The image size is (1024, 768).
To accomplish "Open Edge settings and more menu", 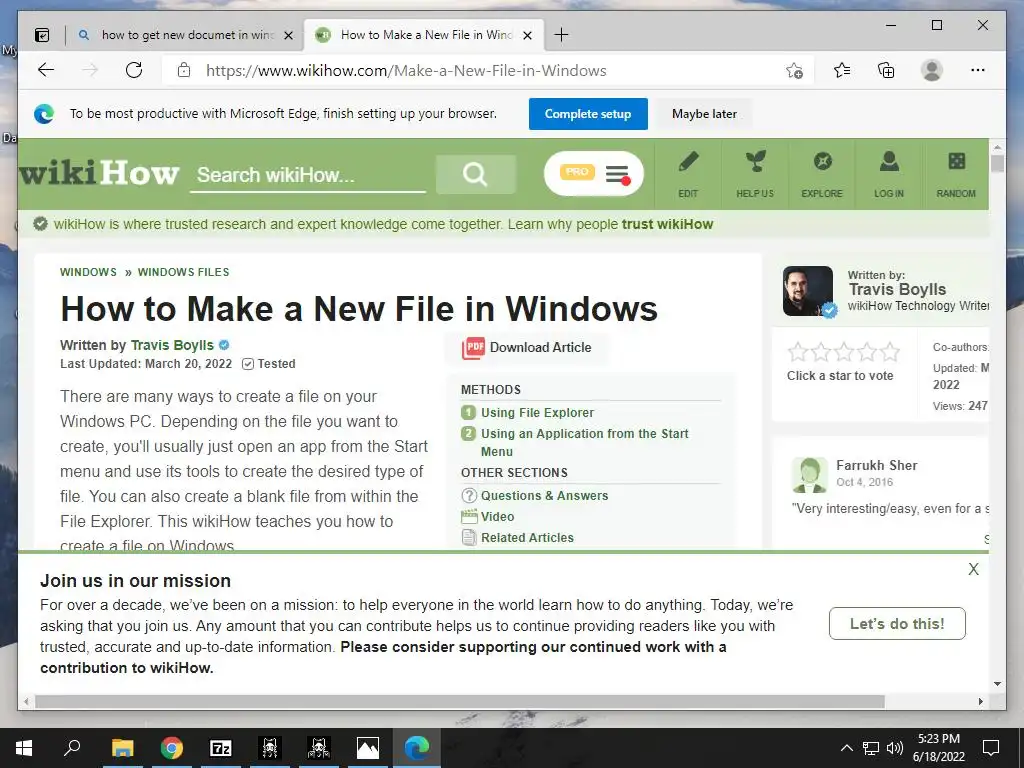I will click(978, 70).
